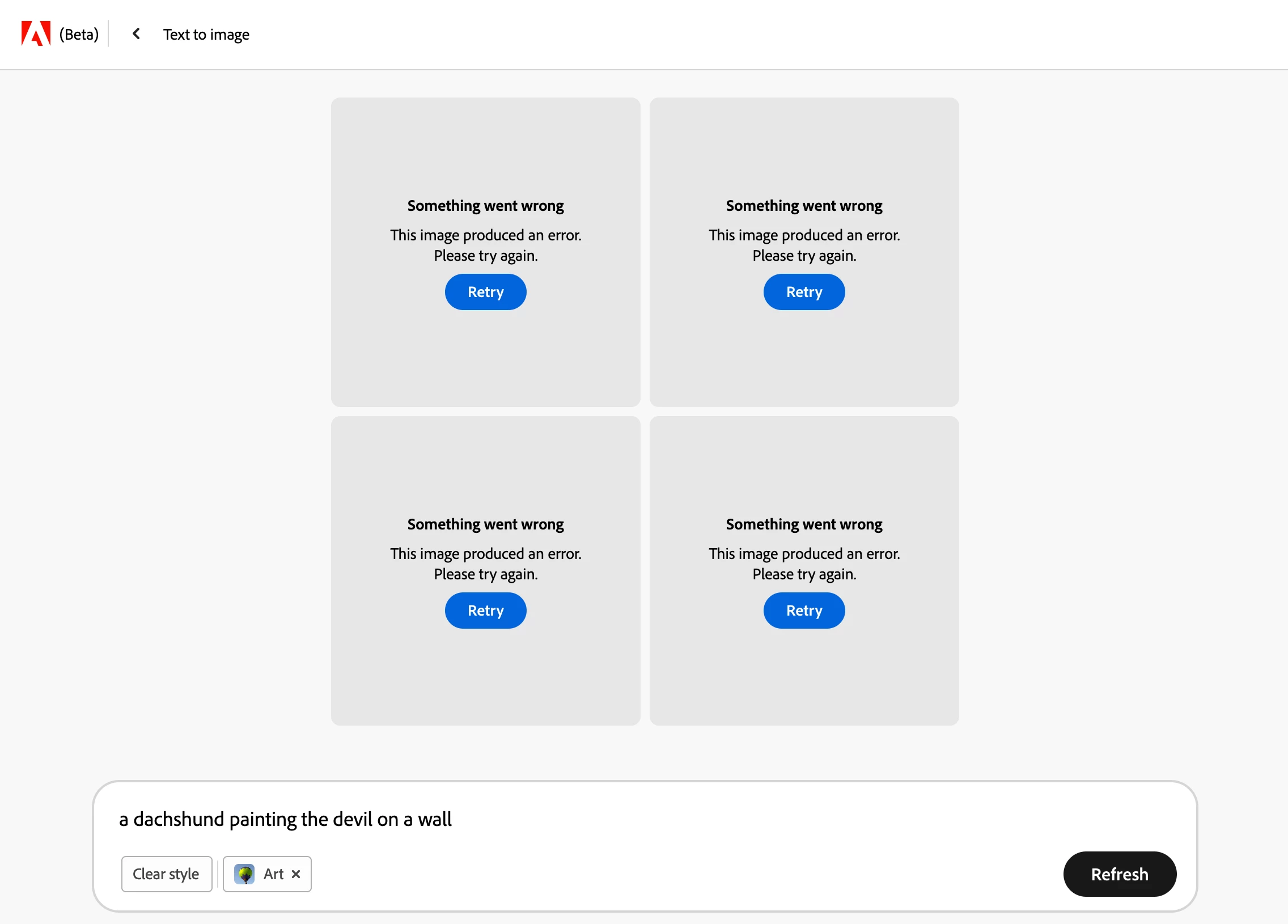Click the Text to image title
This screenshot has height=924, width=1288.
[206, 35]
